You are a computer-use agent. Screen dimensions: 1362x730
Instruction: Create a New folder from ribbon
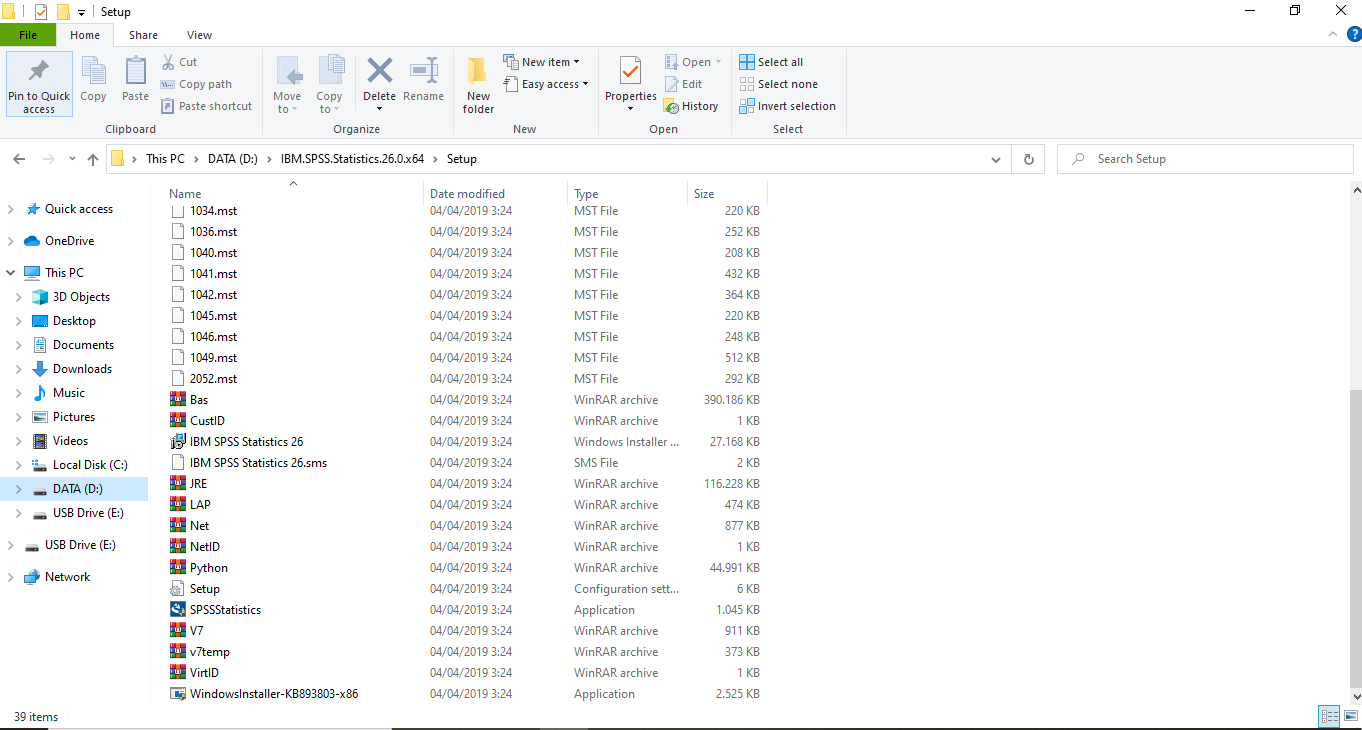(478, 84)
